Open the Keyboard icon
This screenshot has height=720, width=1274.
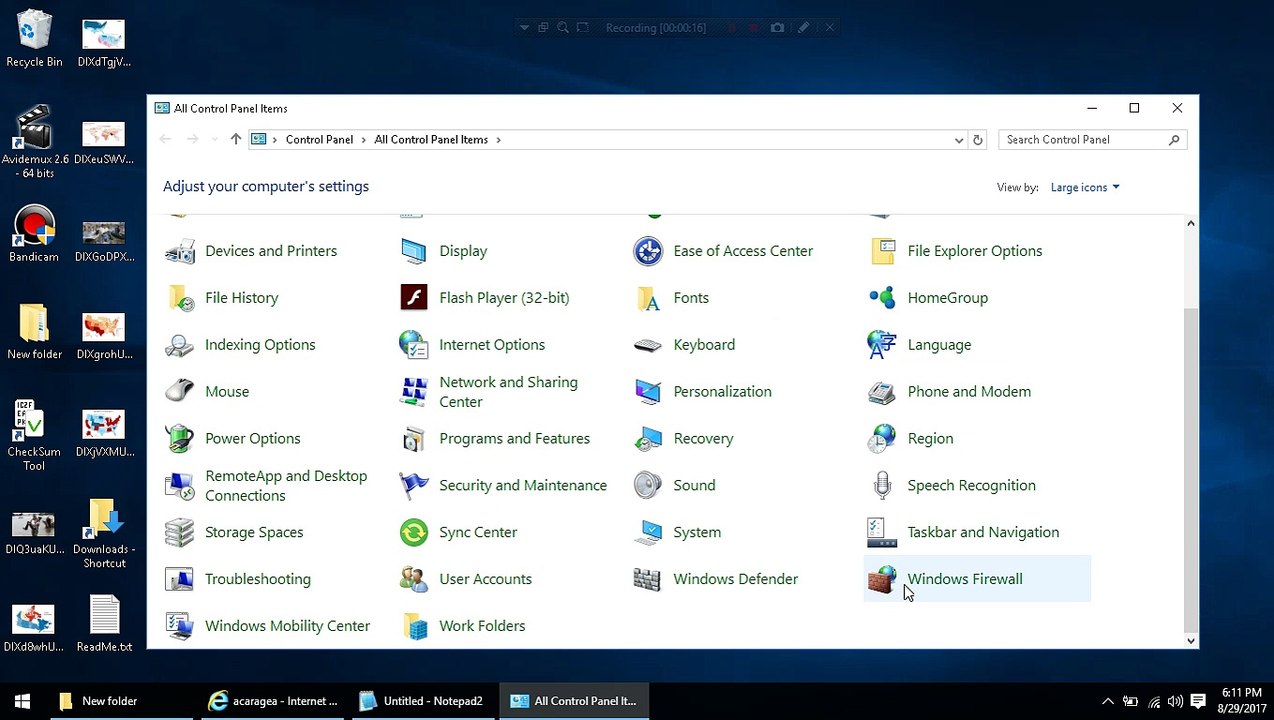[x=648, y=345]
